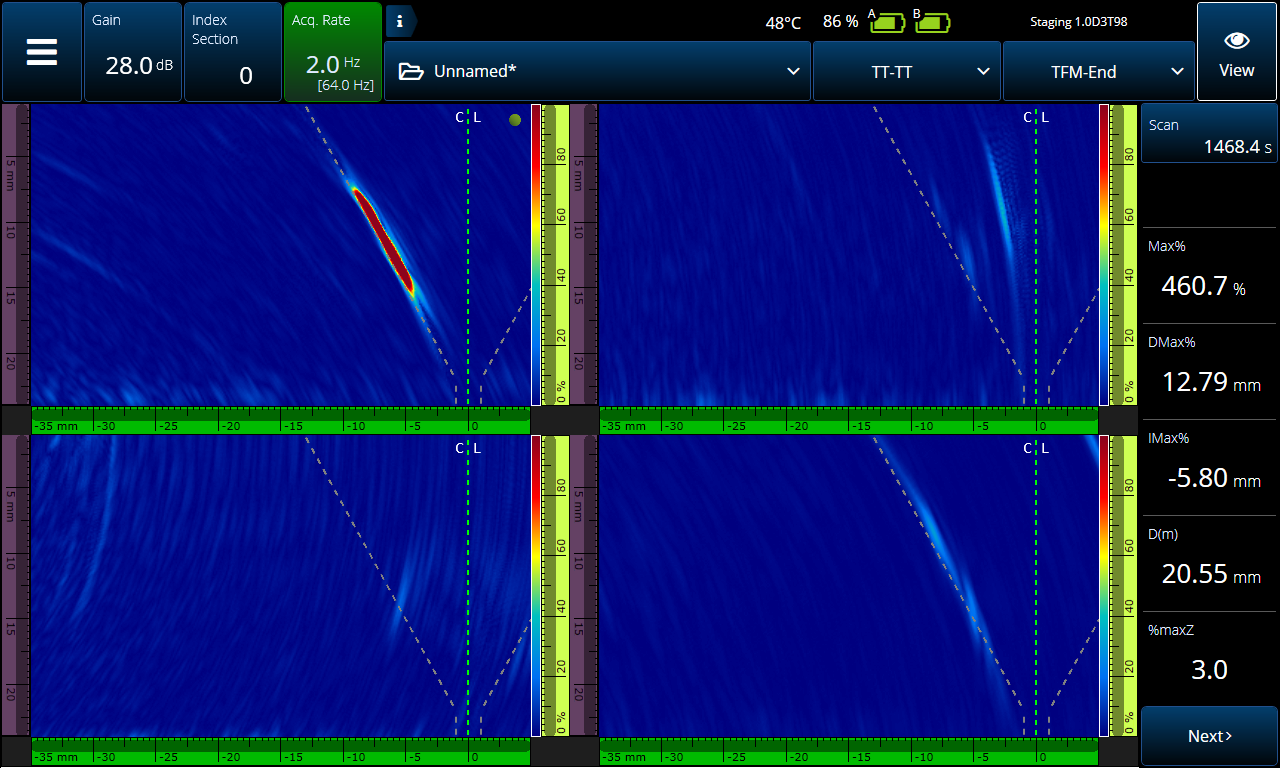Click the green indicator dot in top-left scan
This screenshot has height=768, width=1280.
click(x=515, y=120)
